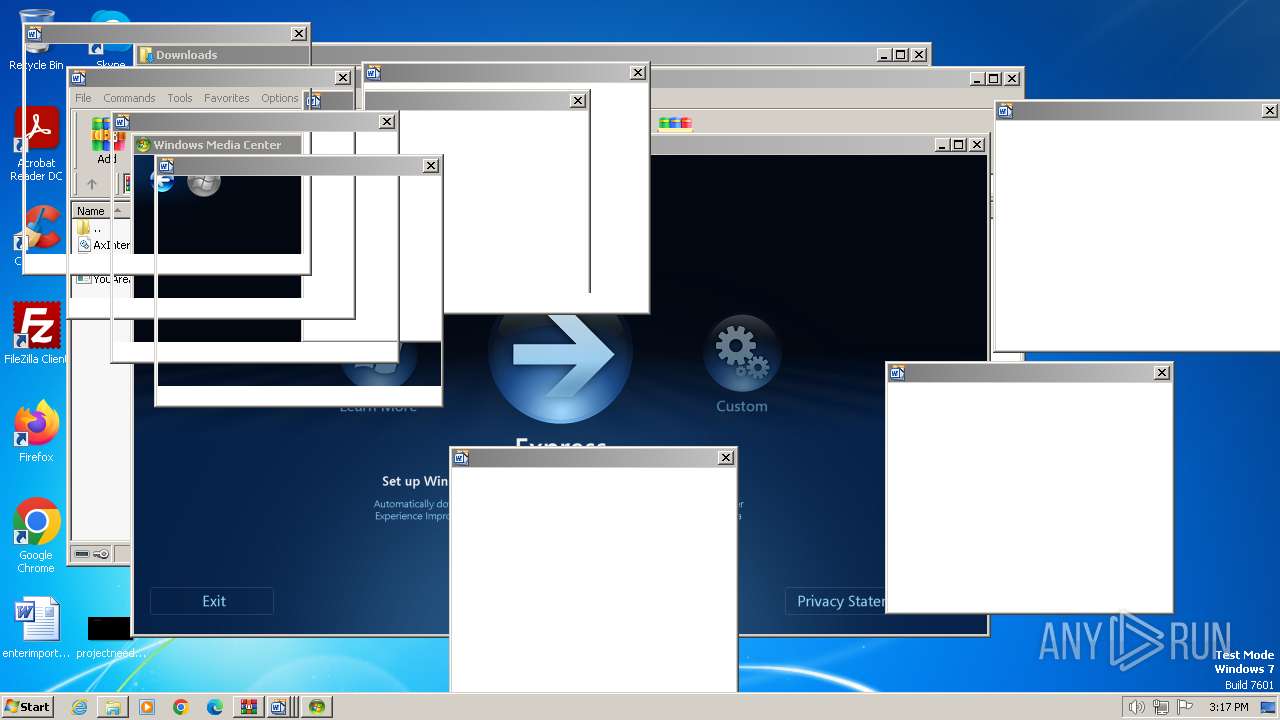Launch Acrobat Reader DC from the desktop
The image size is (1280, 720).
click(36, 144)
